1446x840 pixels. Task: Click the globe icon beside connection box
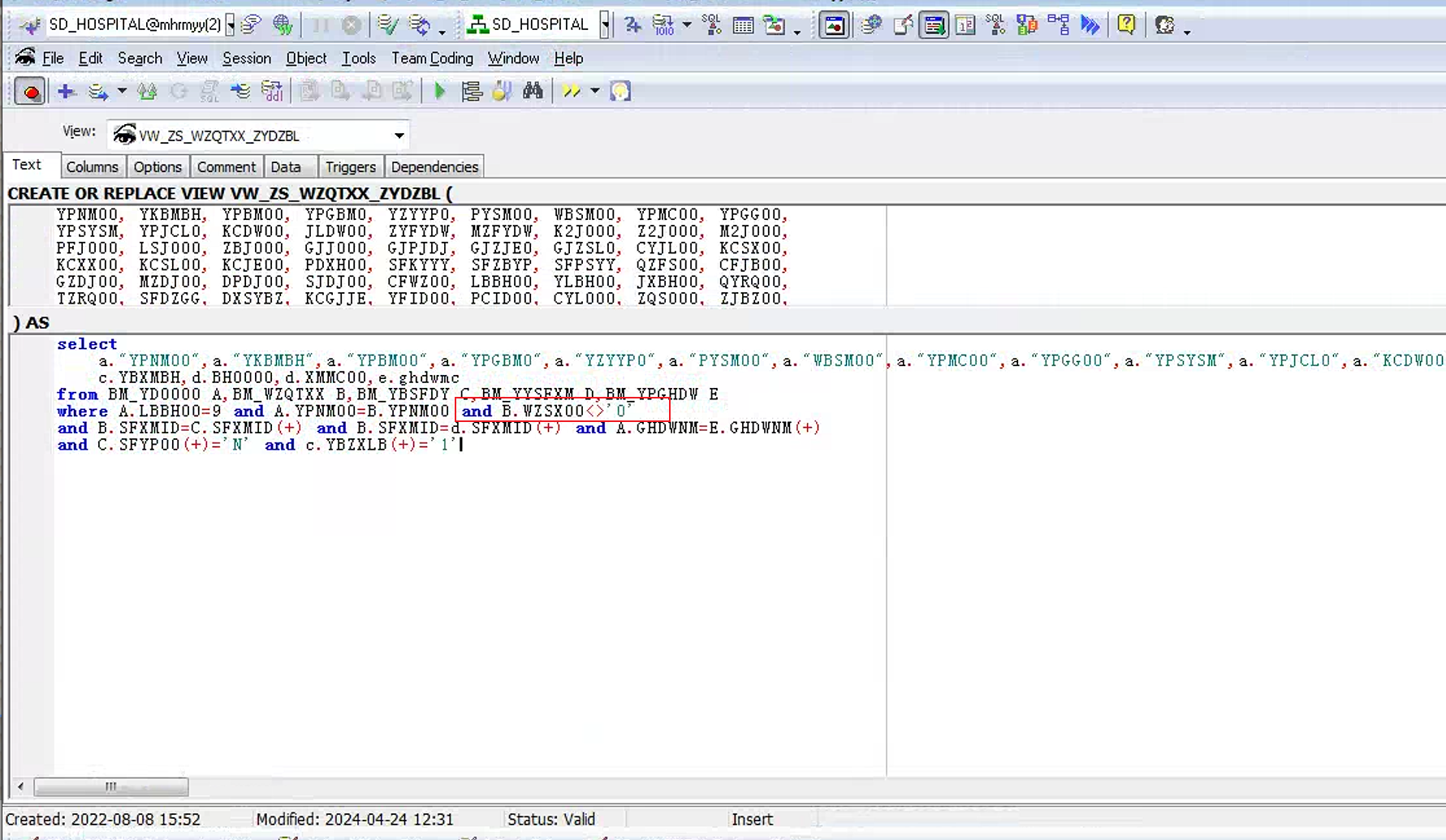coord(283,25)
